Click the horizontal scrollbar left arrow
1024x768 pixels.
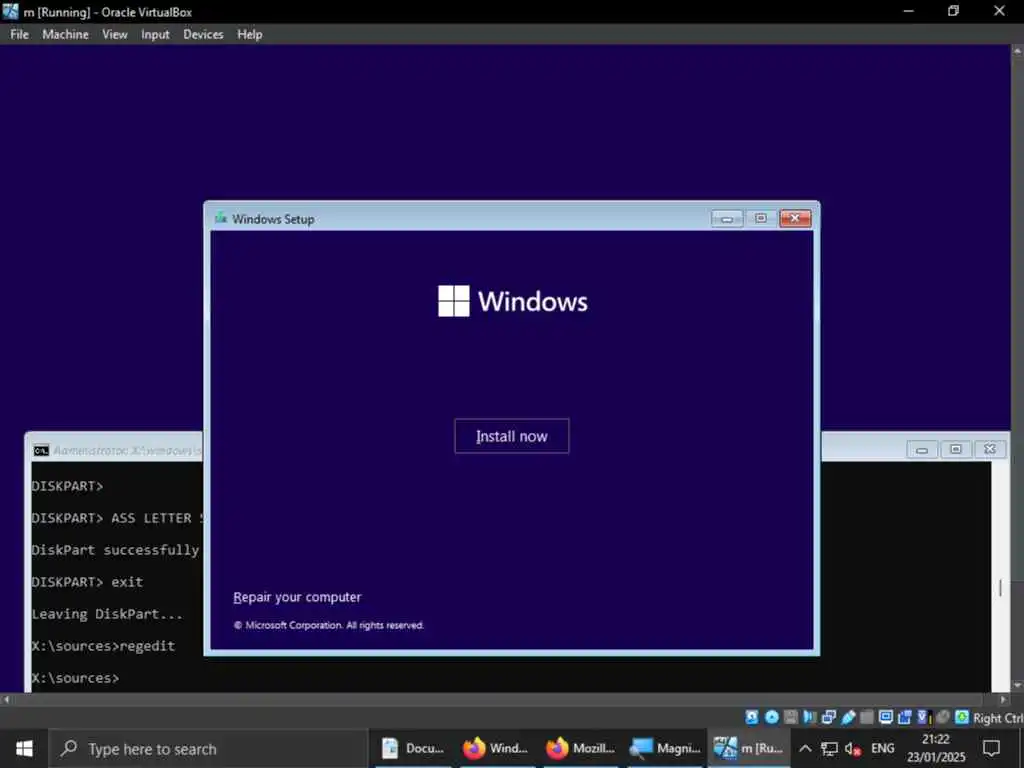pos(6,699)
